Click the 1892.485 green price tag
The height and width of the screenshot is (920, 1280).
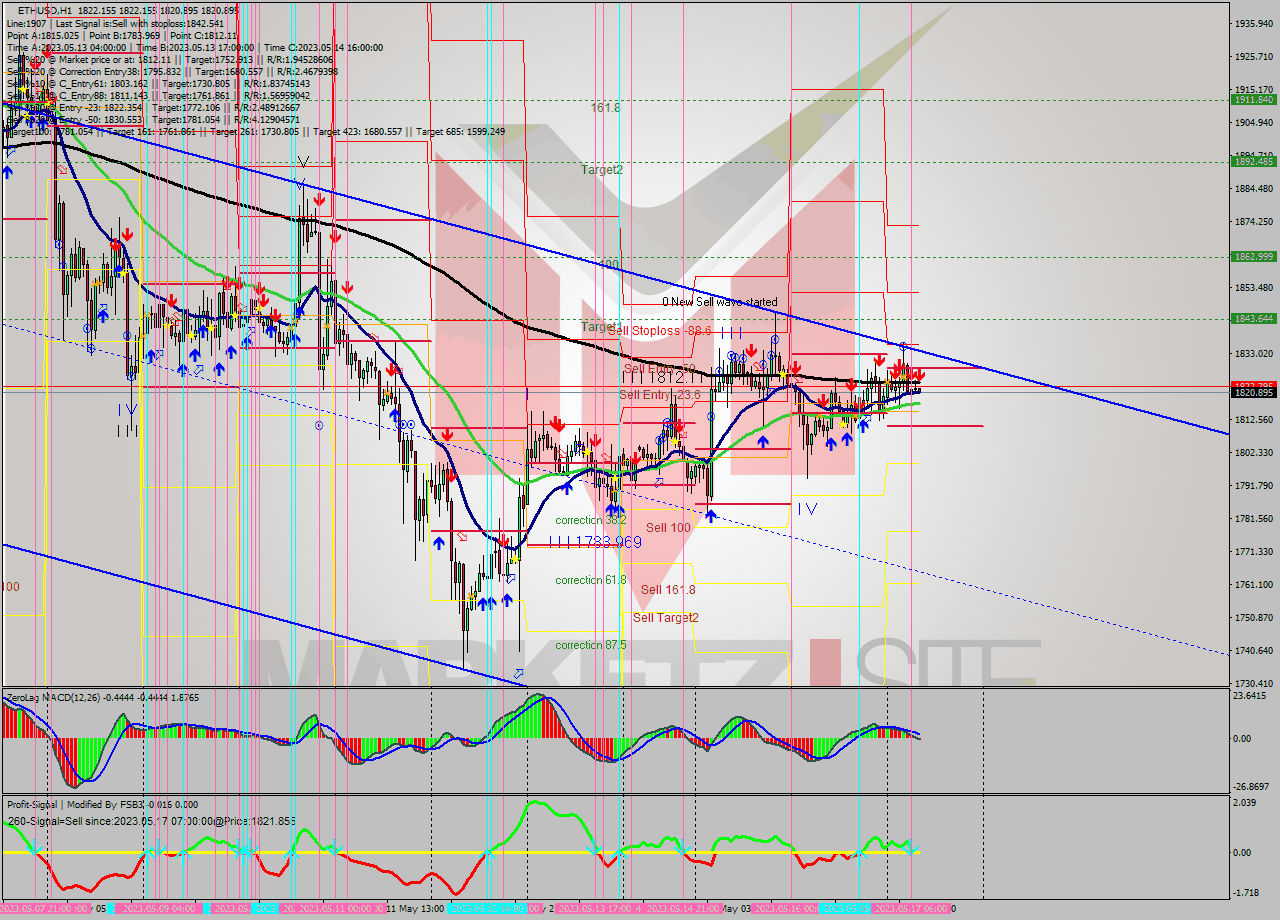[1253, 161]
